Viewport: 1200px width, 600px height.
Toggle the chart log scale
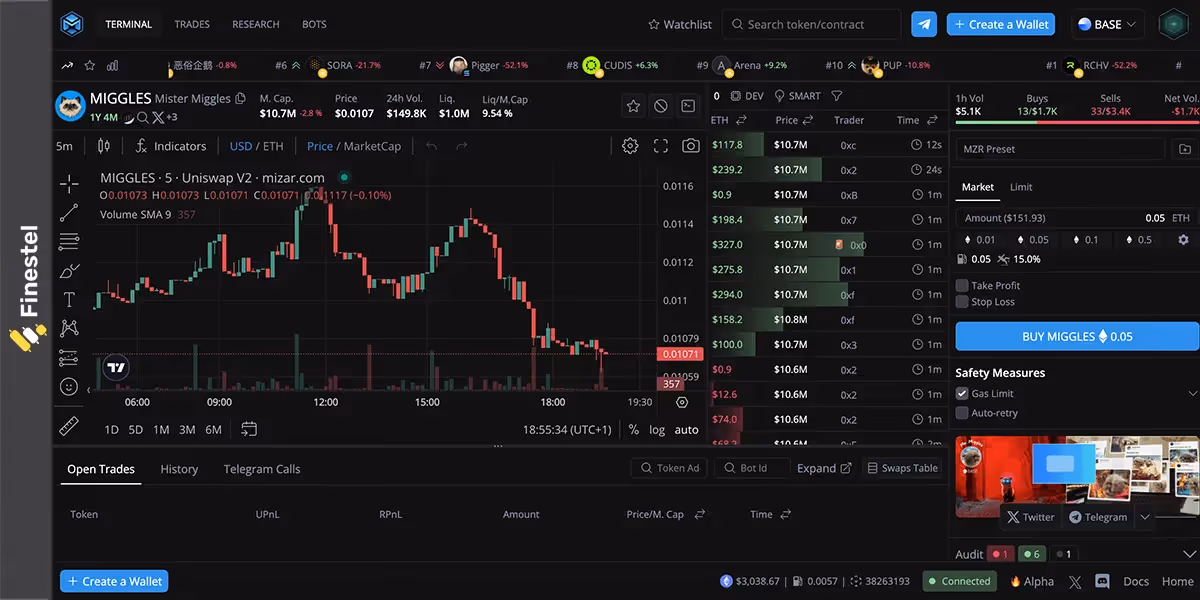(x=657, y=429)
